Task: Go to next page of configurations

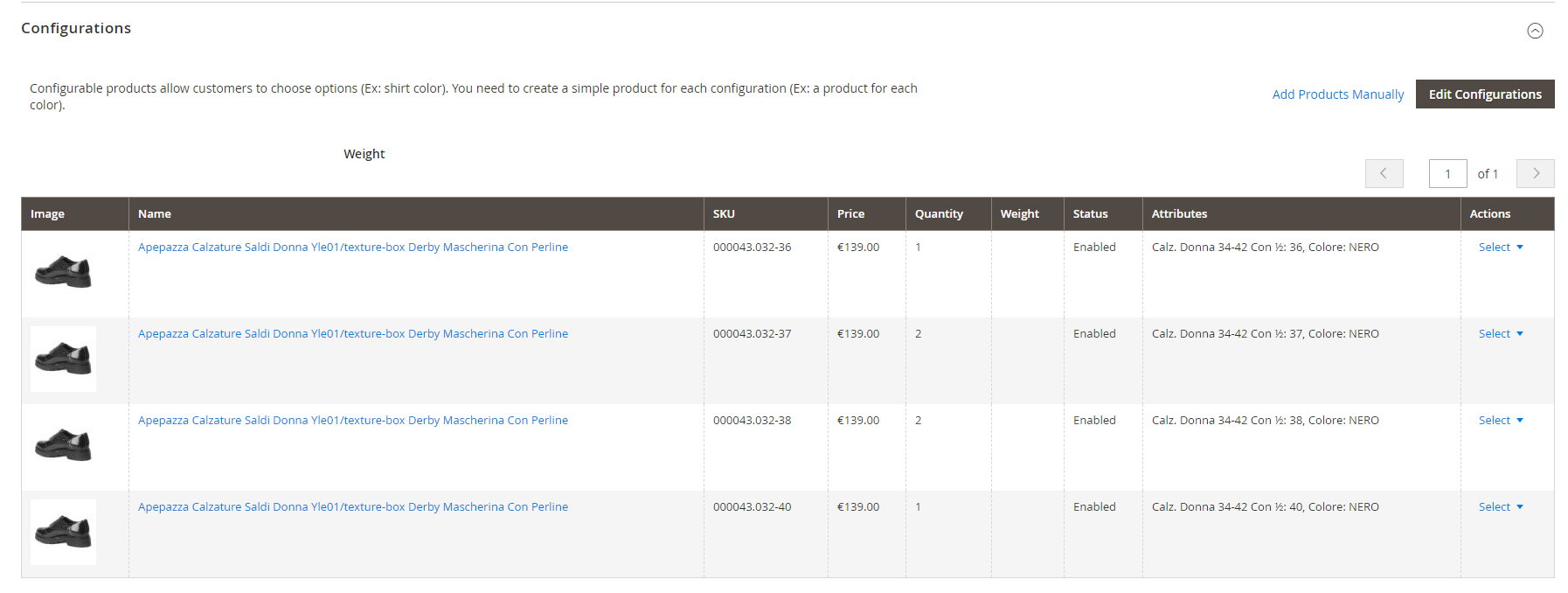Action: pyautogui.click(x=1536, y=173)
